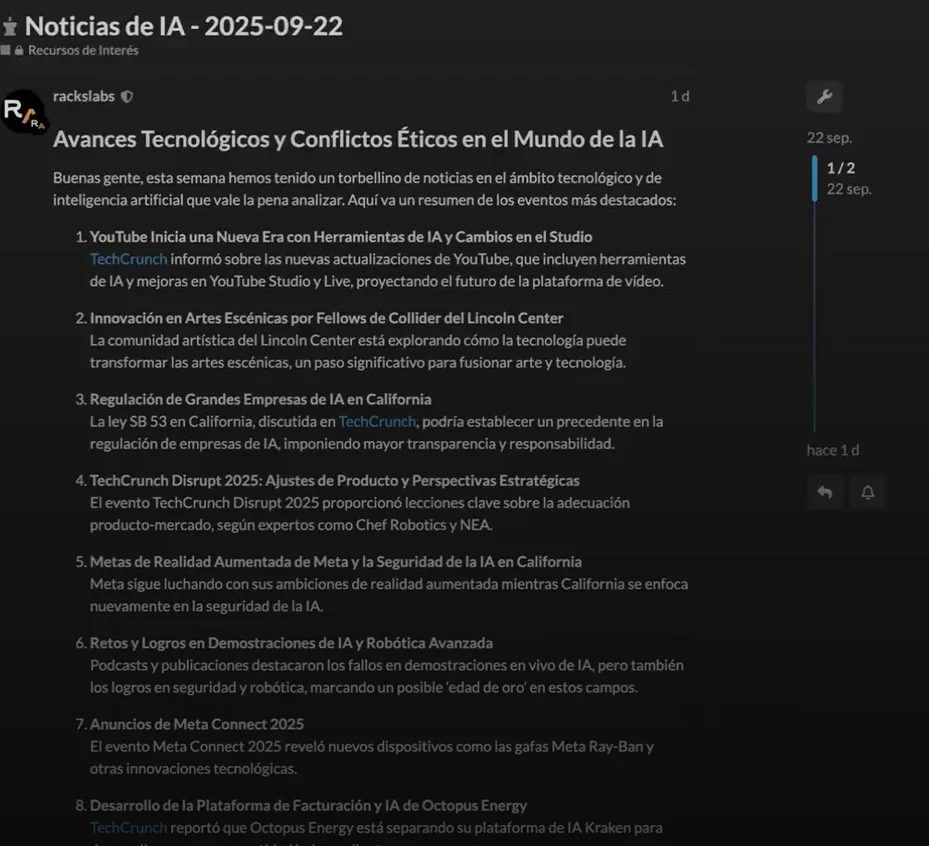Screen dimensions: 929x846
Task: Open TechCrunch link in the YouTube item
Action: [x=128, y=259]
